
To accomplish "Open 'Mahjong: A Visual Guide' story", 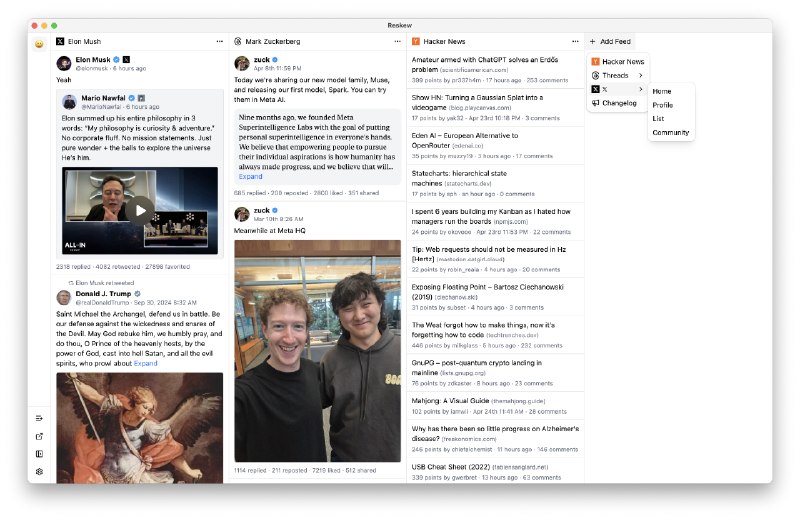I will click(x=451, y=401).
